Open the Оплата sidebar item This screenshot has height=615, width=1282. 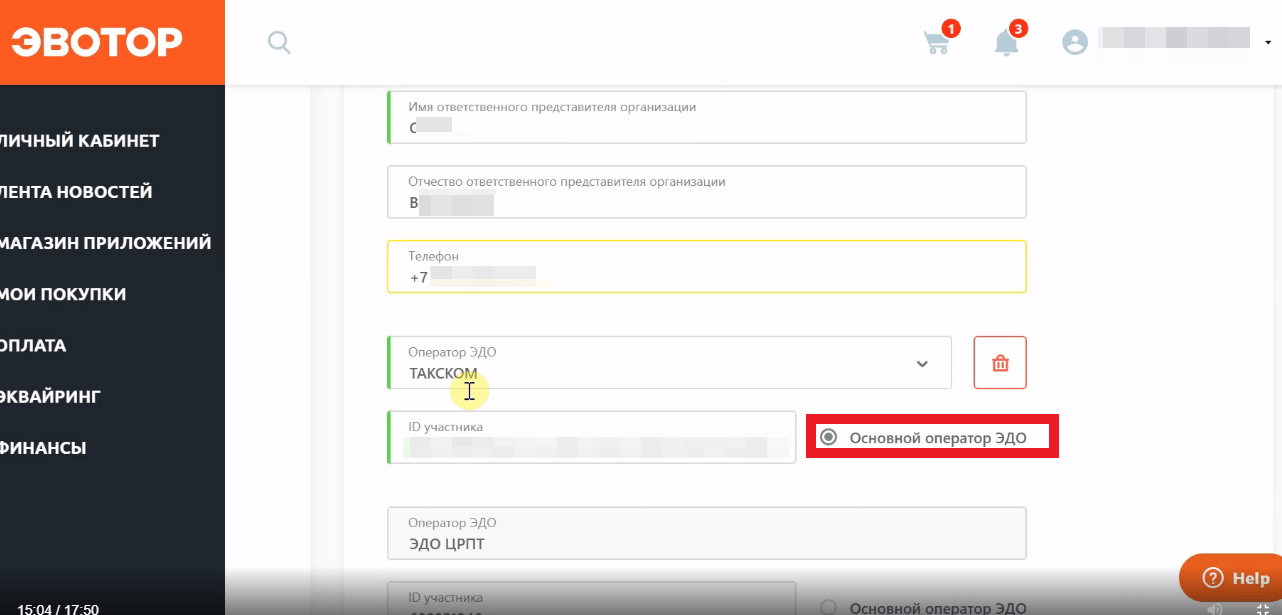click(x=33, y=346)
